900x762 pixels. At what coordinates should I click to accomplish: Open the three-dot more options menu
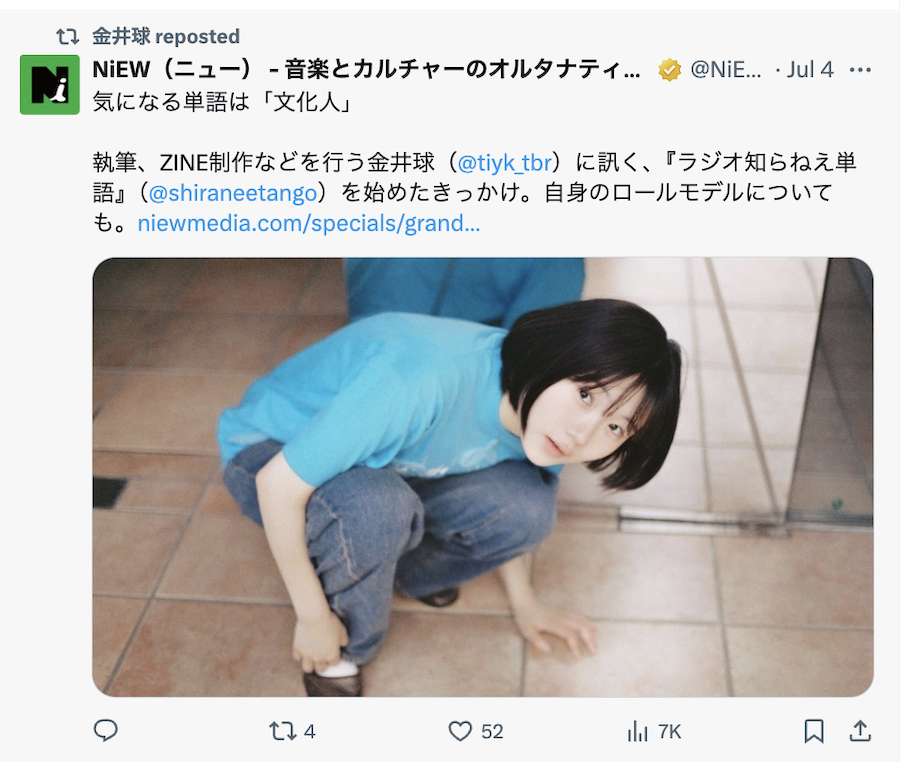point(860,70)
